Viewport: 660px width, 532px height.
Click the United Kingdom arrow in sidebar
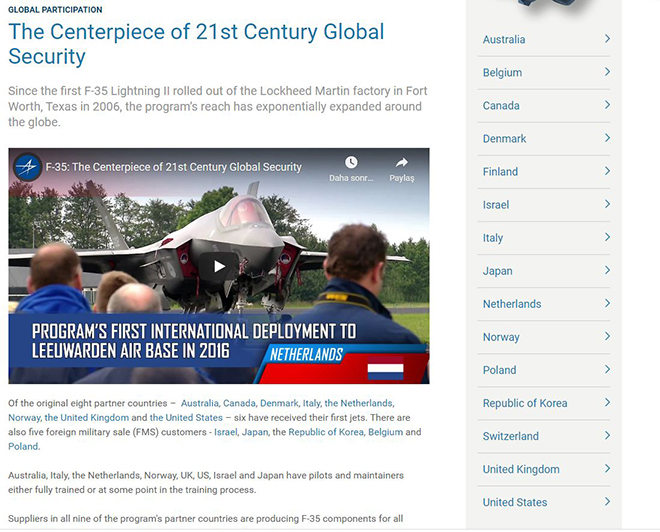[607, 469]
